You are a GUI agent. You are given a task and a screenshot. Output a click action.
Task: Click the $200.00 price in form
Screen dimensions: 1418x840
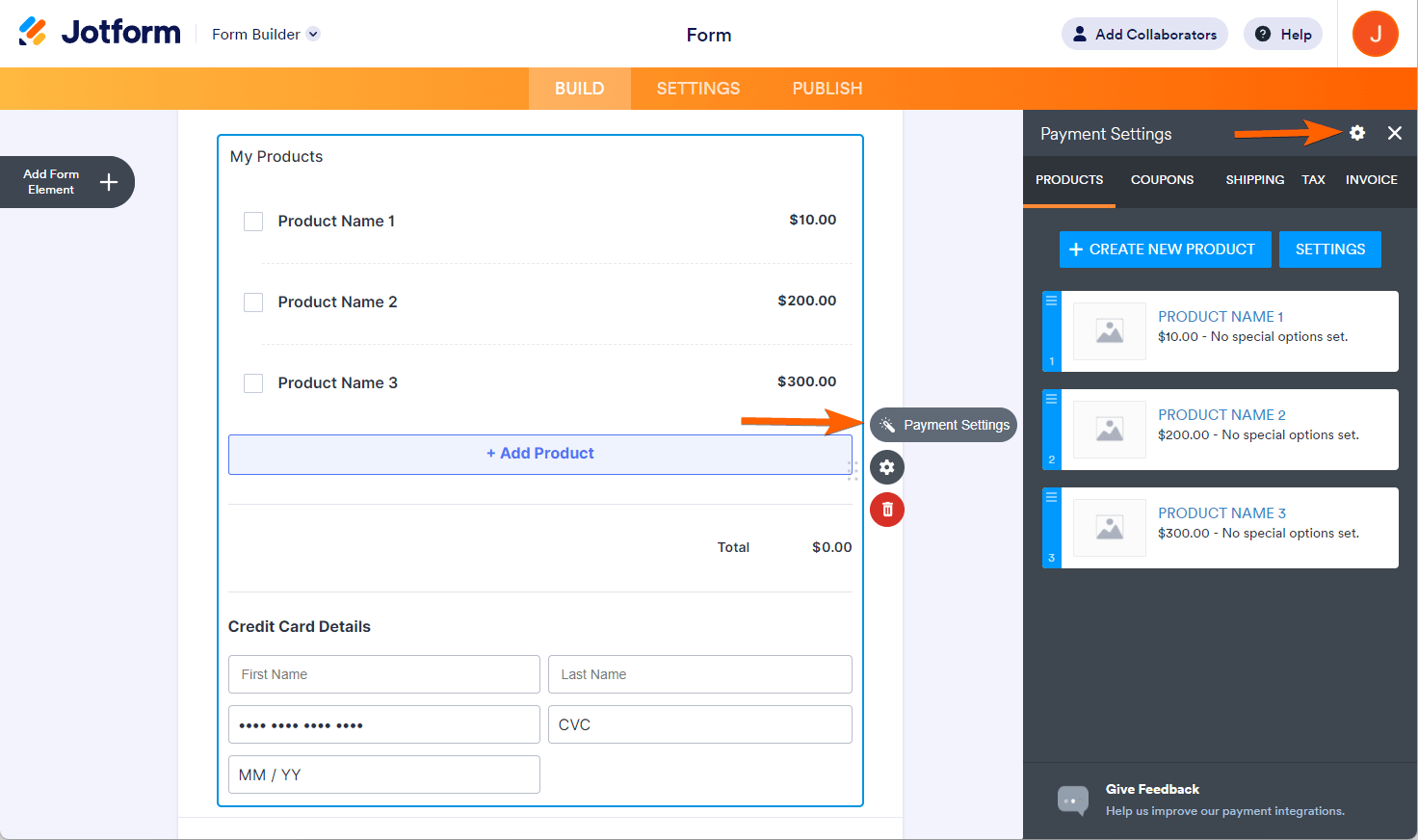(807, 301)
